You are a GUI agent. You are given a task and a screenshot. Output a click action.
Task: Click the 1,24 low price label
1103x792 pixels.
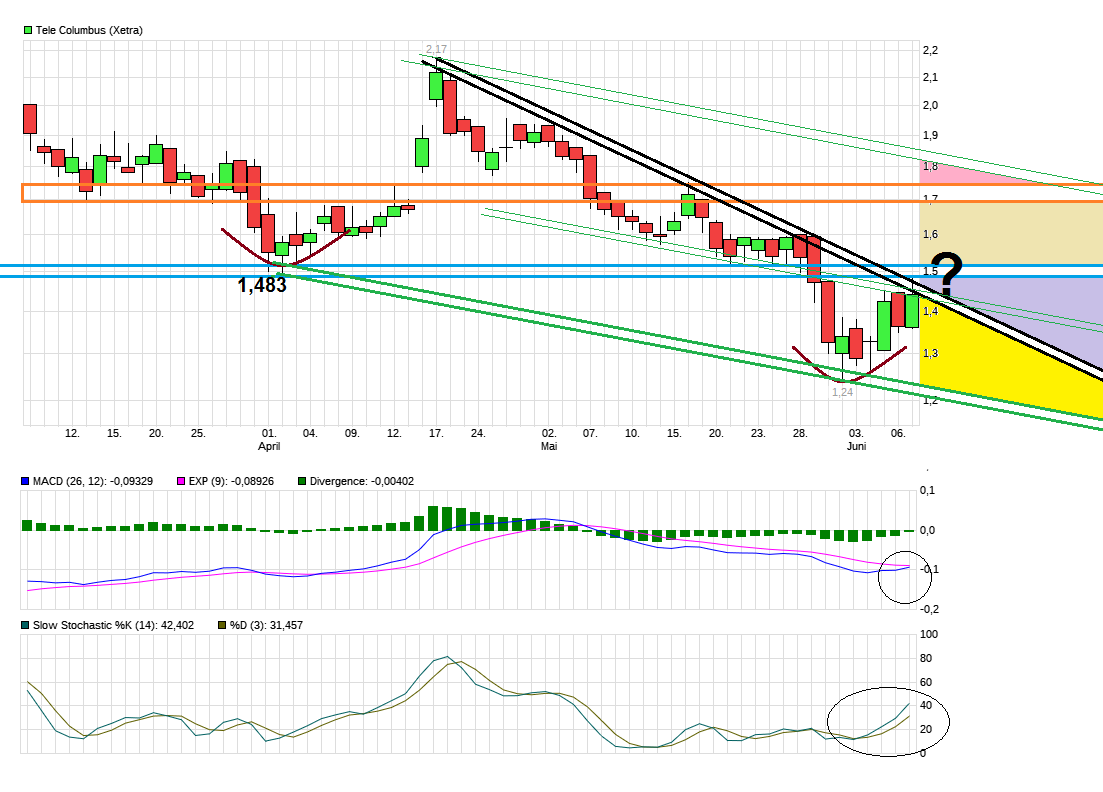[843, 394]
